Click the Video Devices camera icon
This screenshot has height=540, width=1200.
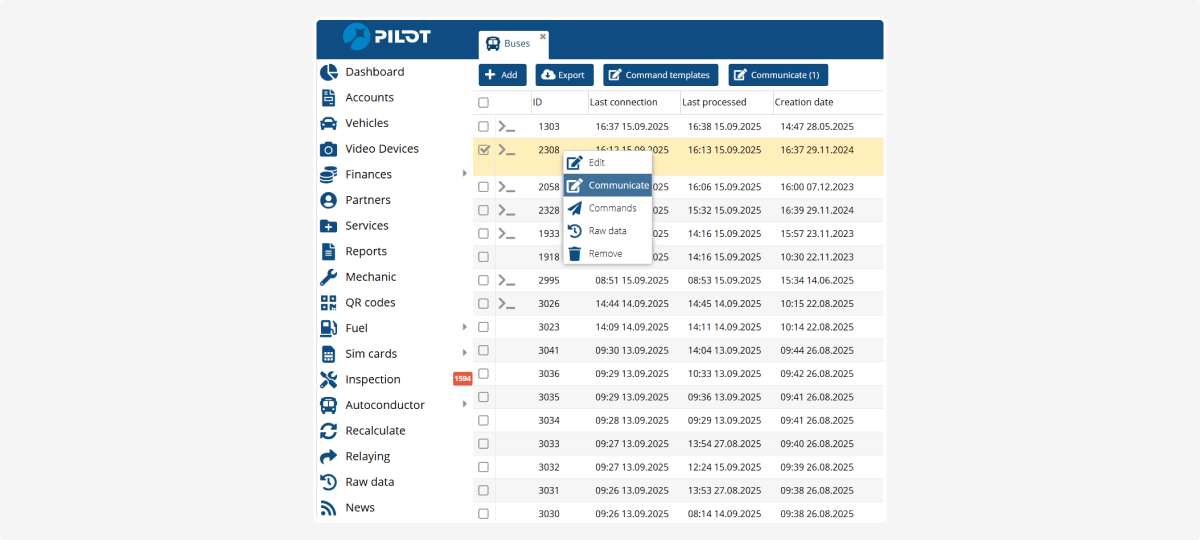[328, 149]
